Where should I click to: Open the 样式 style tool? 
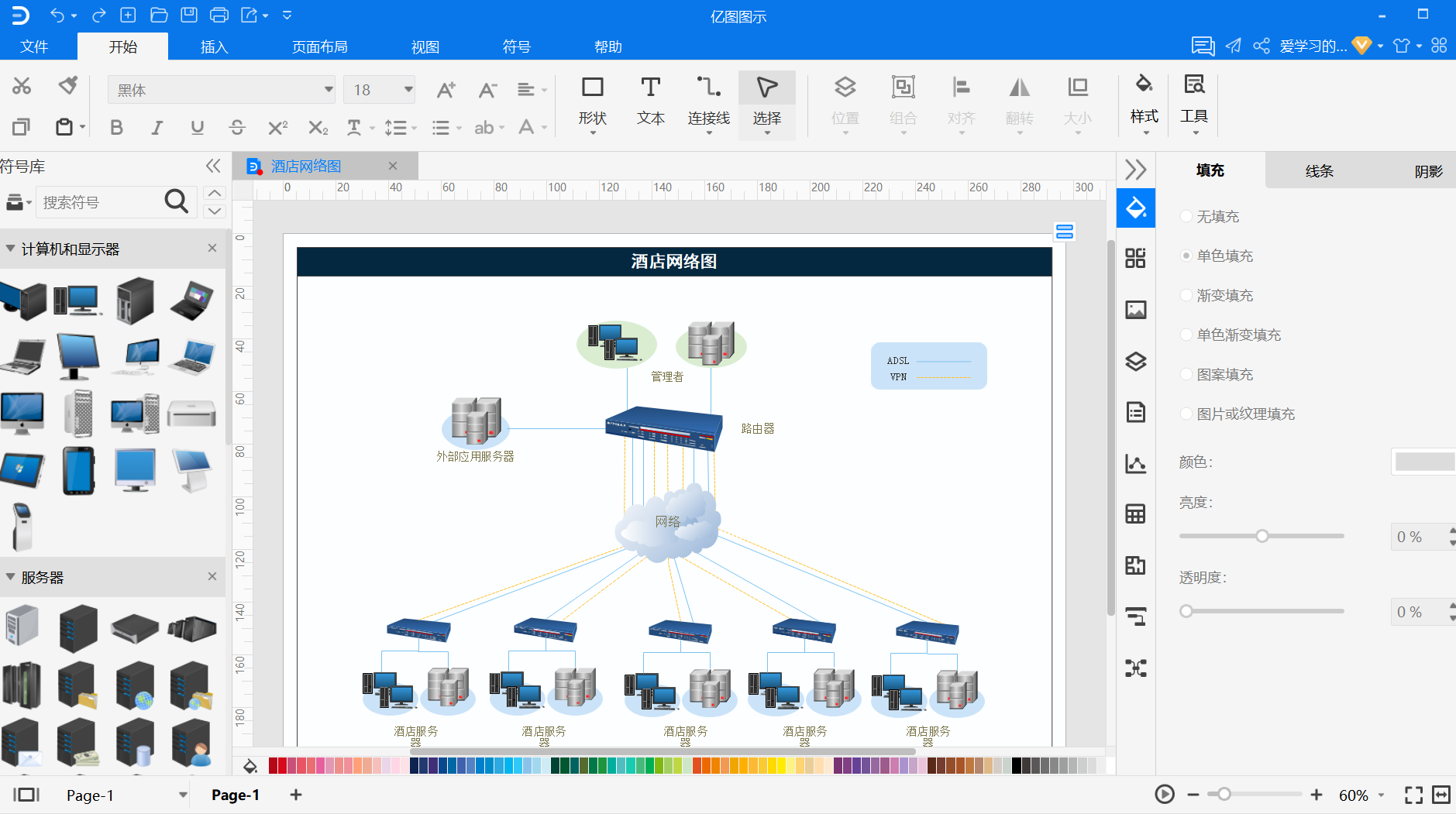pos(1144,105)
